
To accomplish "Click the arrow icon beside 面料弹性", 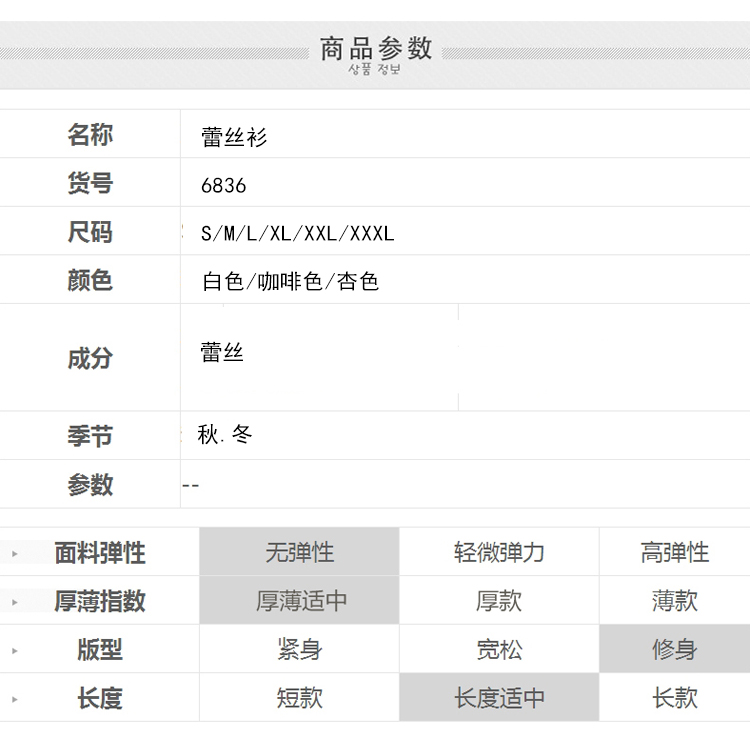I will [x=15, y=553].
